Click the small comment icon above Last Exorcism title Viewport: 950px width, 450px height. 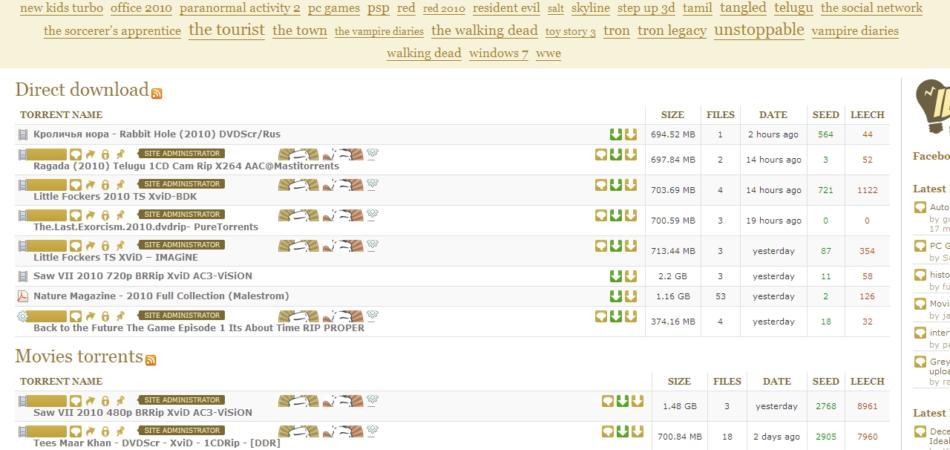[x=75, y=214]
